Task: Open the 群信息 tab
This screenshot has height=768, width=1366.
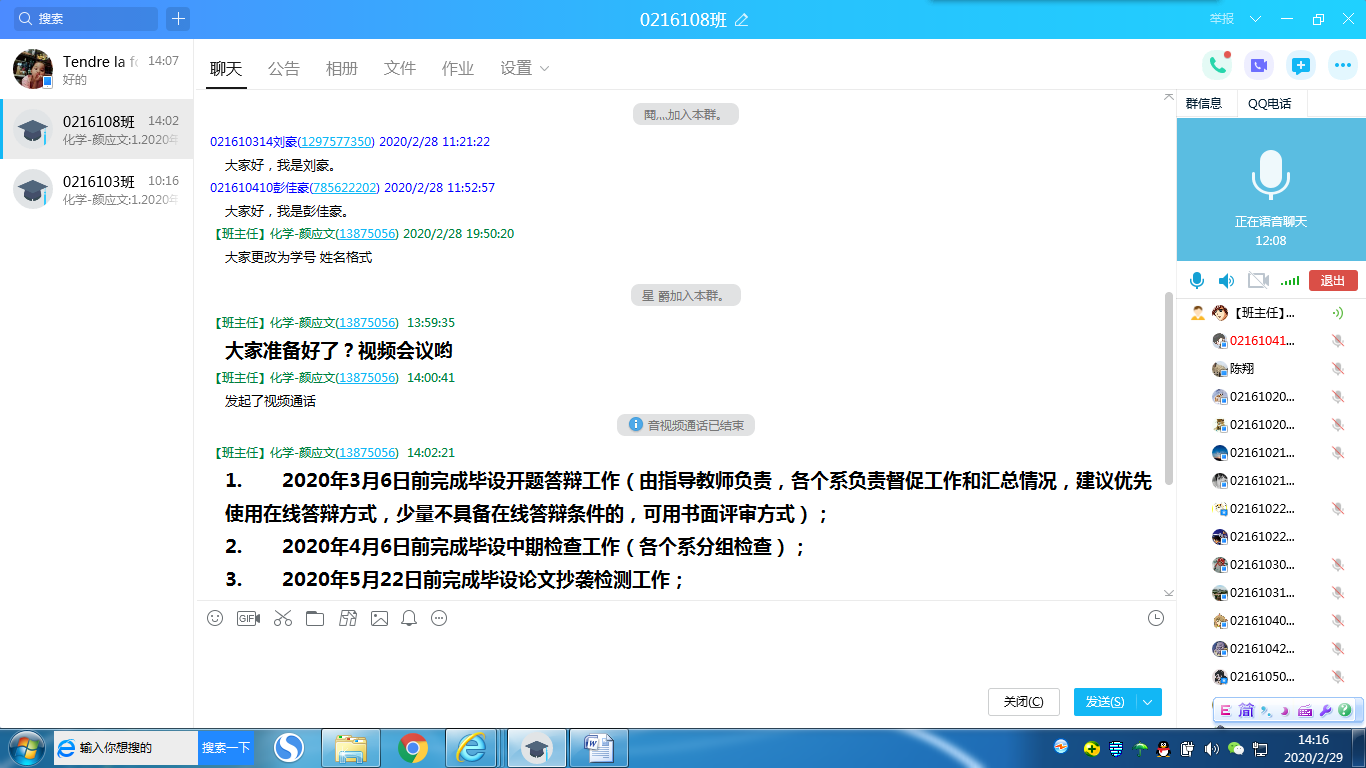Action: click(x=1204, y=104)
